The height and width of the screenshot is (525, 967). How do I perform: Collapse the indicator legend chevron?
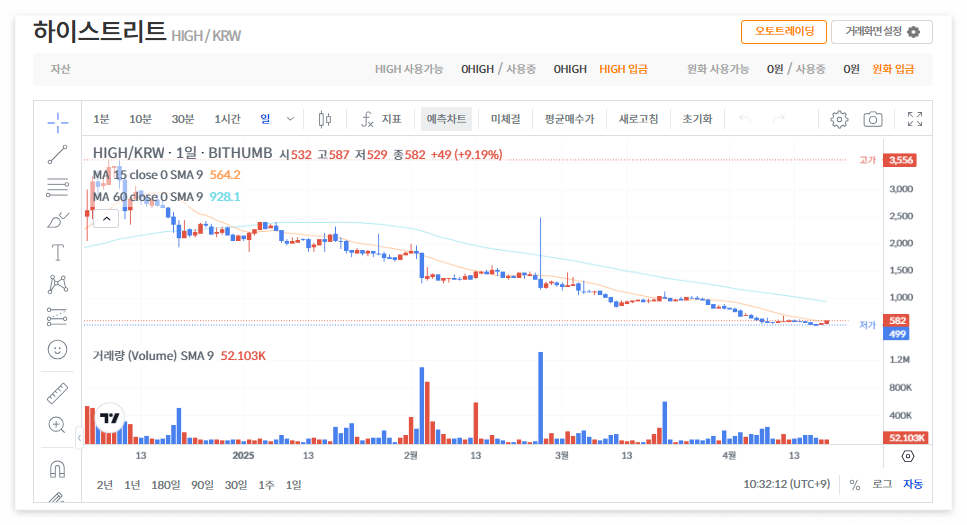click(x=107, y=218)
